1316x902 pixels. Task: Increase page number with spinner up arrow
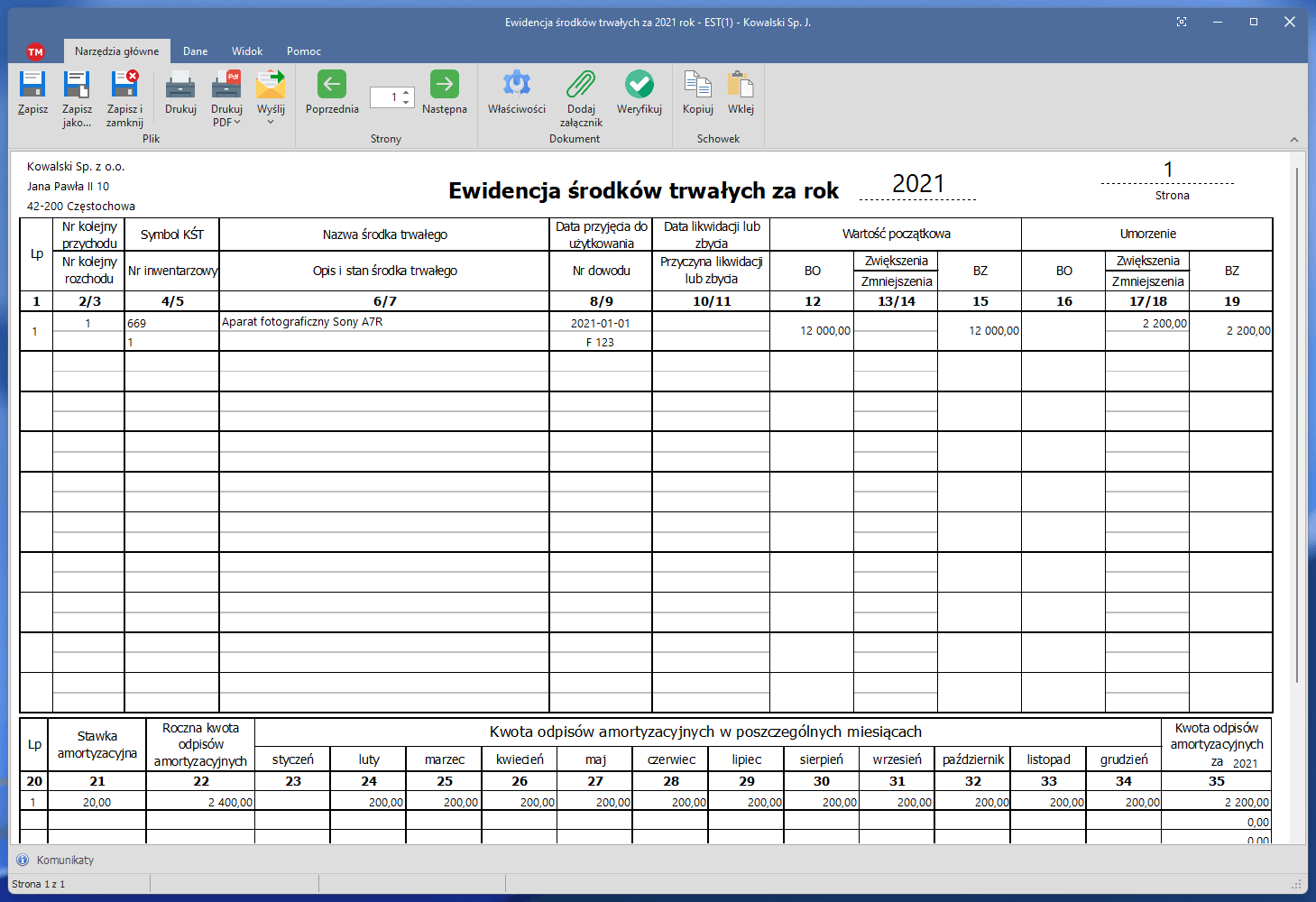click(x=407, y=92)
